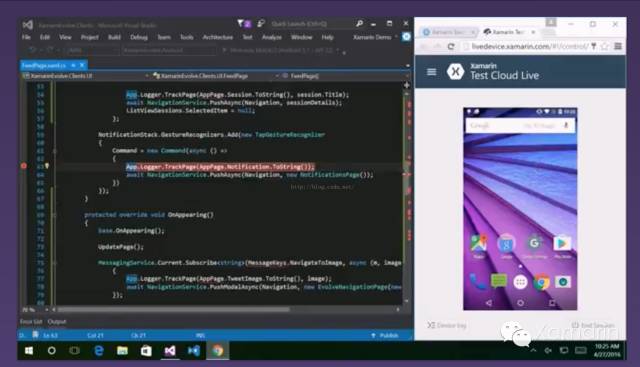Screen dimensions: 640x367
Task: Collapse the MessagingService Subscribe outline block
Action: click(x=54, y=263)
